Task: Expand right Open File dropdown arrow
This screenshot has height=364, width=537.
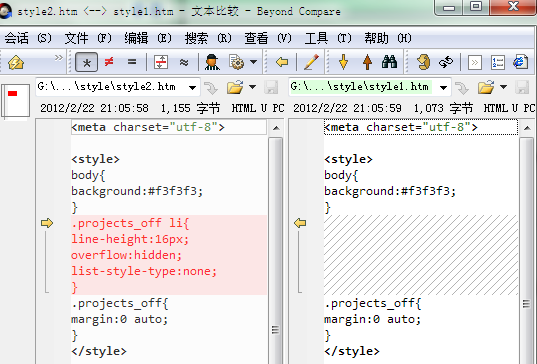Action: (x=503, y=87)
